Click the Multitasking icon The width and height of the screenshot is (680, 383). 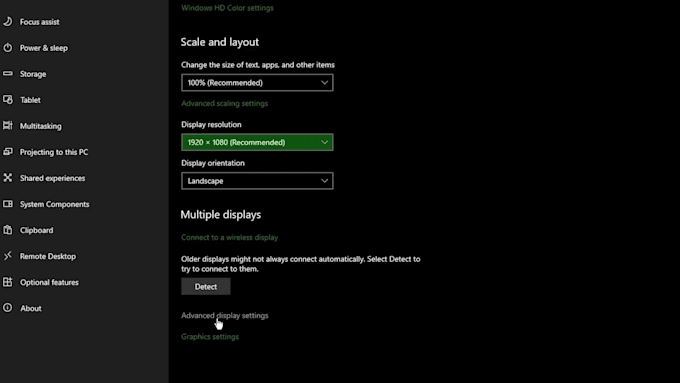8,125
